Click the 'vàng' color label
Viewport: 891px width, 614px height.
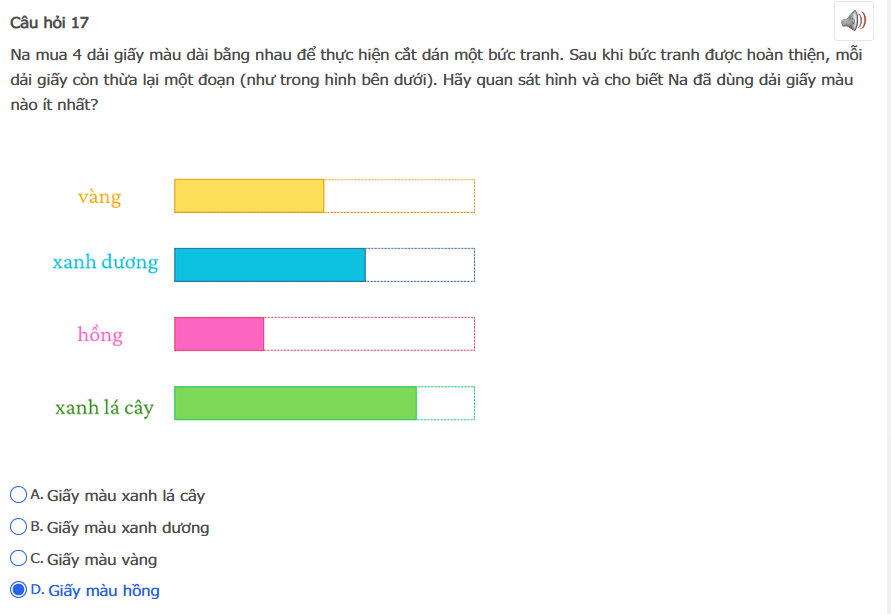click(x=99, y=197)
